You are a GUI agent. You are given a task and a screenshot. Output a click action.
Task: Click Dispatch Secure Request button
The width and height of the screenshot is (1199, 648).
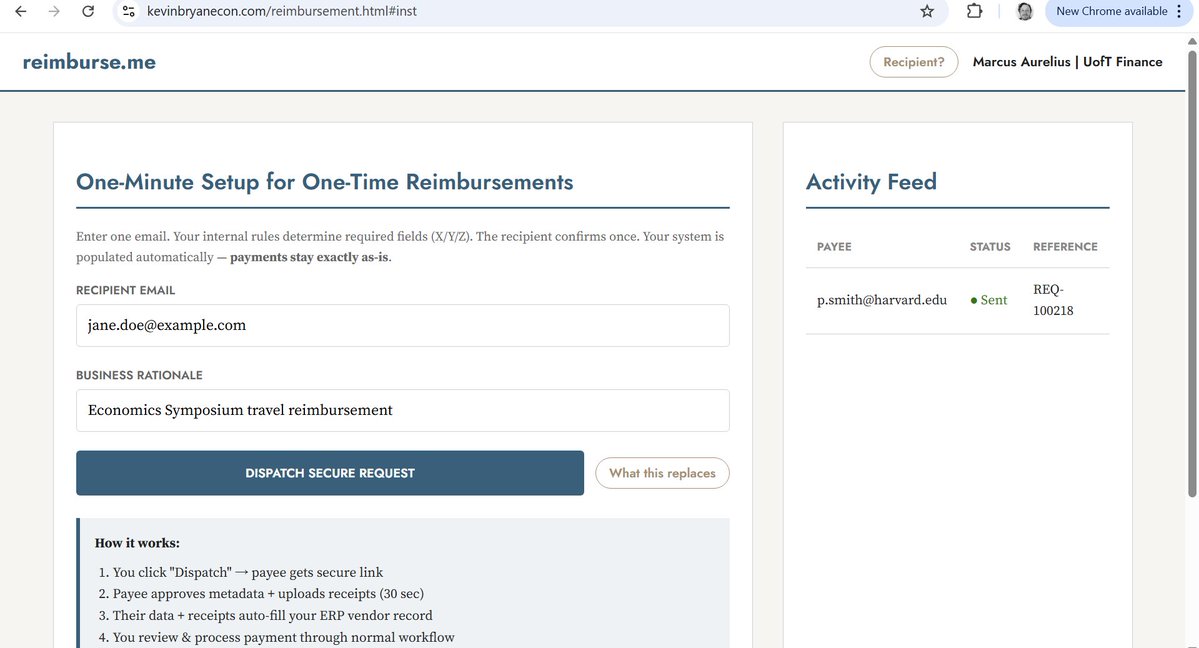tap(330, 473)
